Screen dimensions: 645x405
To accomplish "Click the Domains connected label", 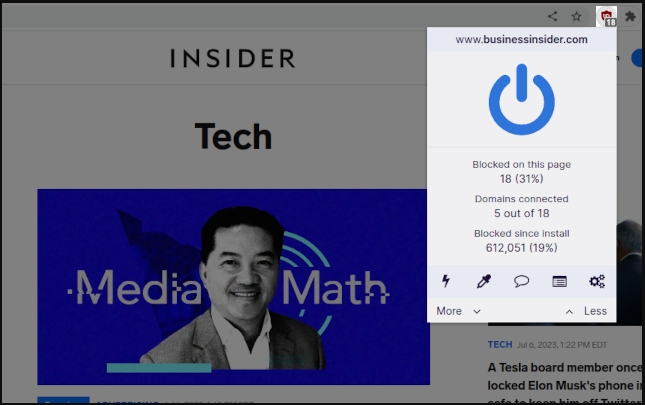I will pyautogui.click(x=522, y=199).
